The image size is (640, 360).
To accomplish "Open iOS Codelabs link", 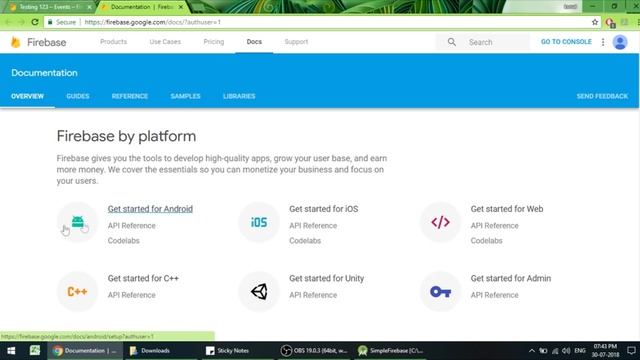I will pyautogui.click(x=305, y=241).
